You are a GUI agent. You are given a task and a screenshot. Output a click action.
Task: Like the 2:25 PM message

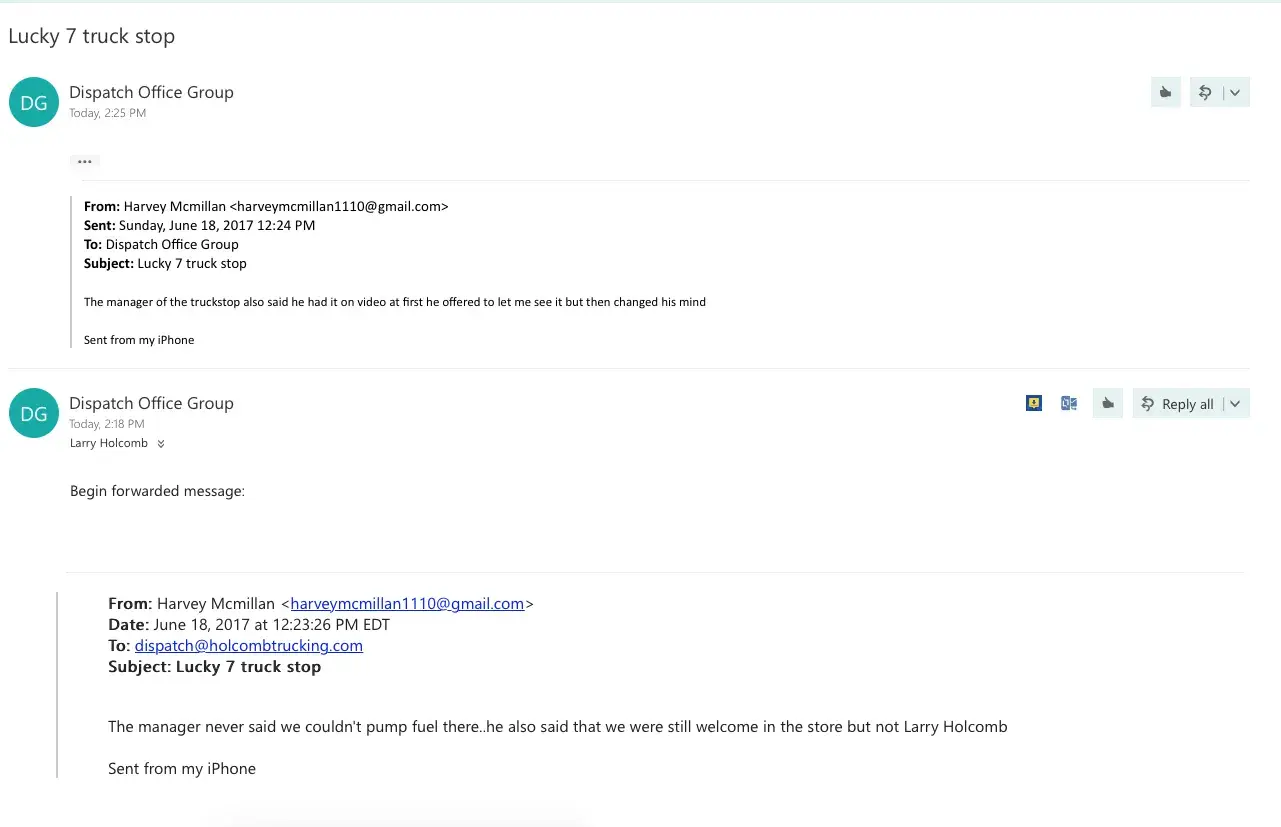[1165, 92]
